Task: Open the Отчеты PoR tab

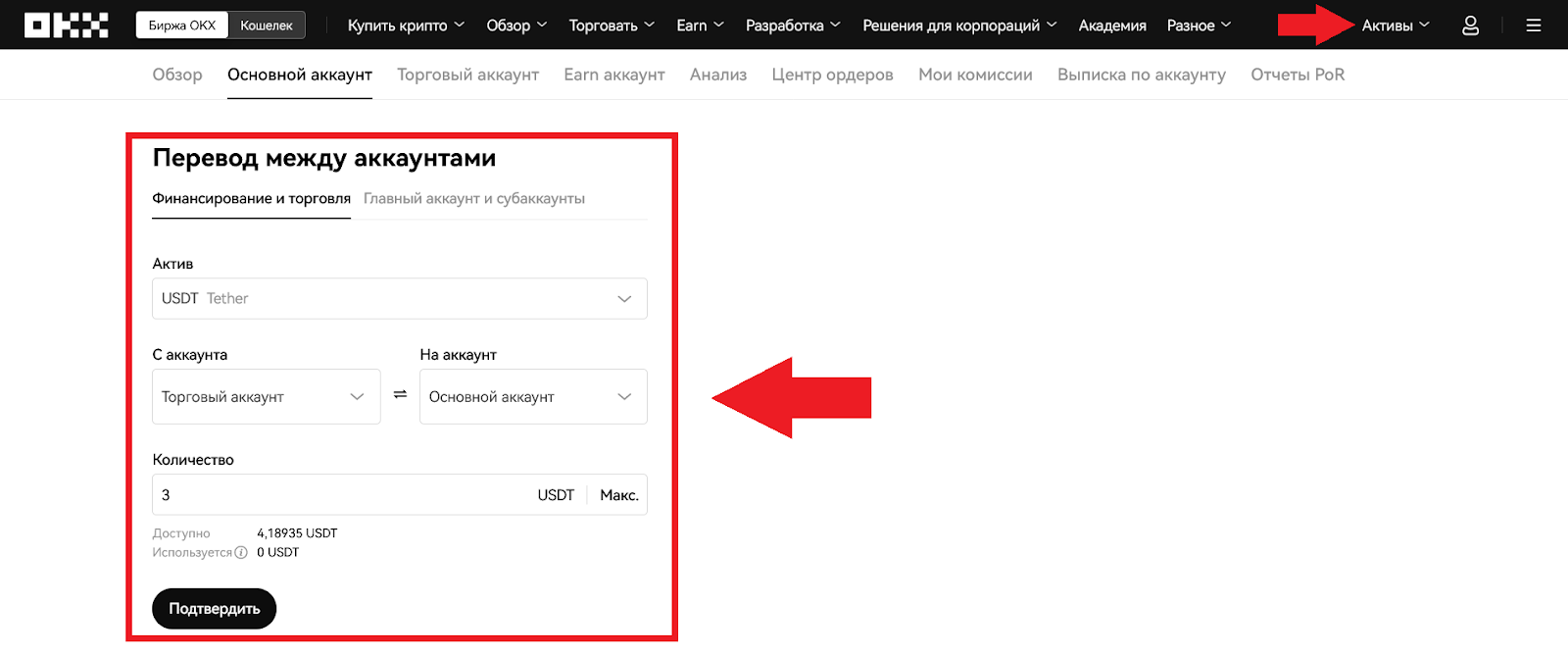Action: pyautogui.click(x=1298, y=75)
